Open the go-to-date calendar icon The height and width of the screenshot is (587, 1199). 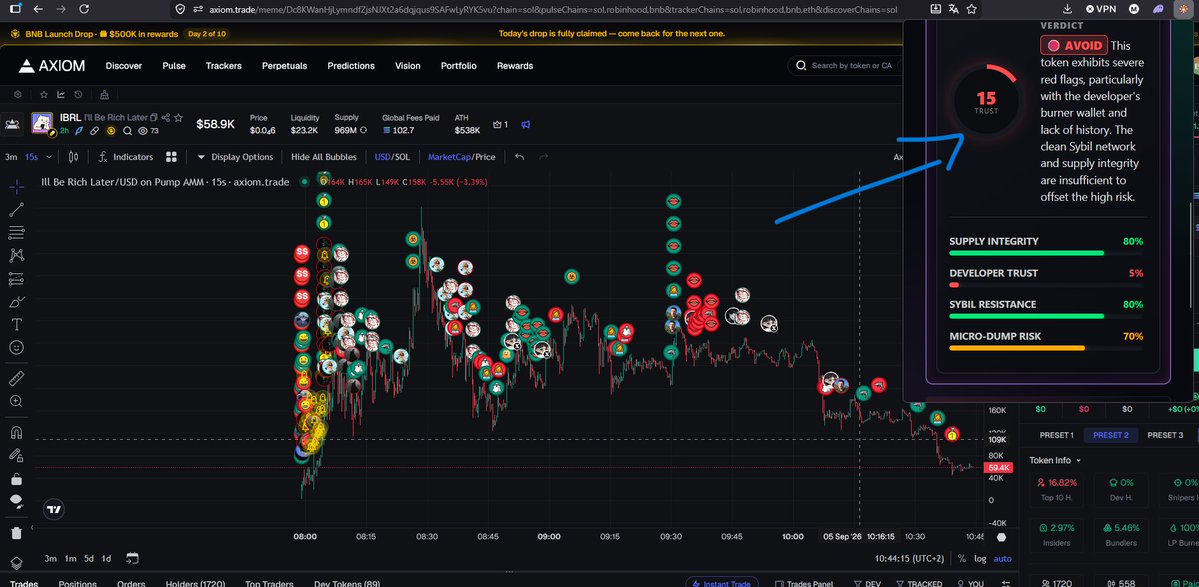coord(132,558)
